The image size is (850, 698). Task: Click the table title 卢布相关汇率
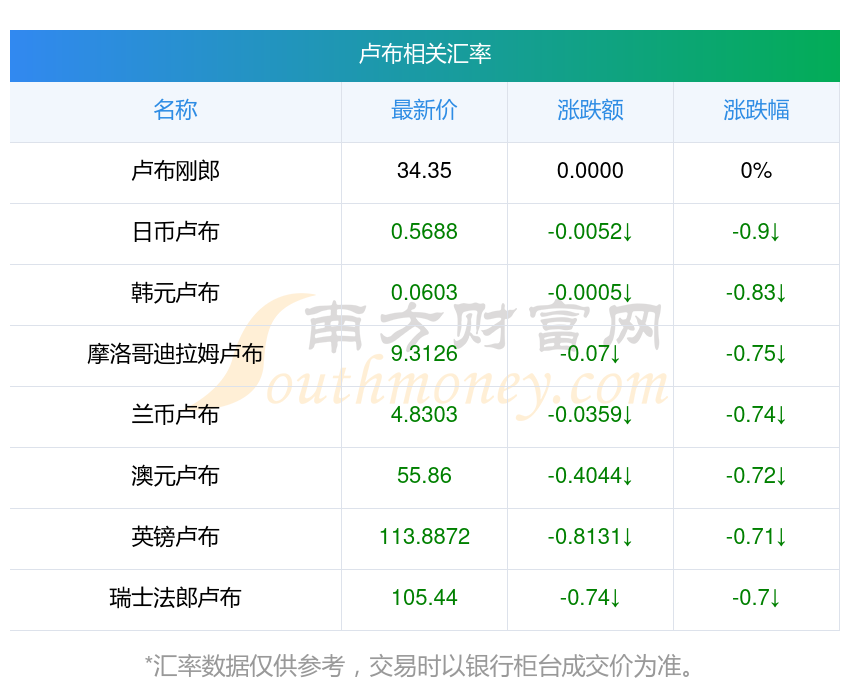pos(425,54)
